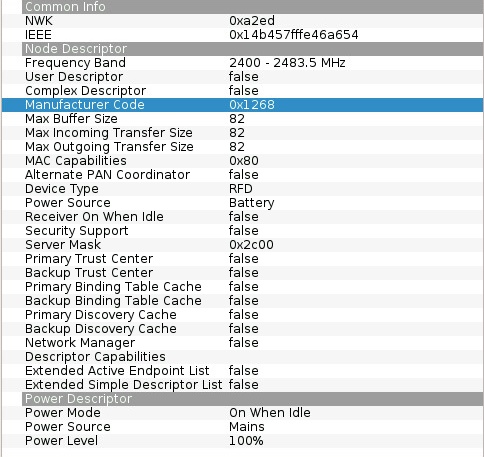484x457 pixels.
Task: Select the Common Info section header
Action: (253, 7)
